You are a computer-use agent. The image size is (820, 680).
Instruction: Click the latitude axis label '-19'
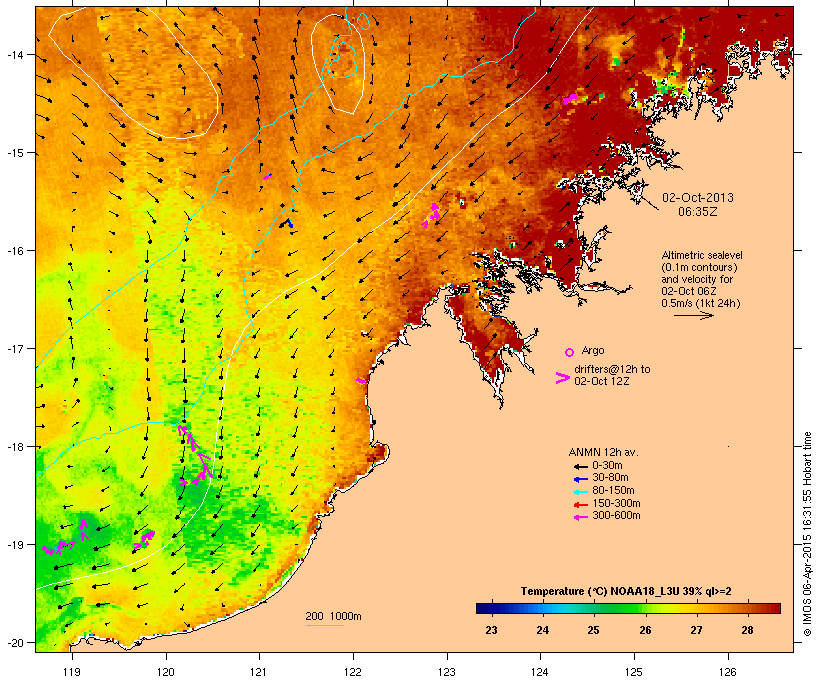click(x=15, y=545)
